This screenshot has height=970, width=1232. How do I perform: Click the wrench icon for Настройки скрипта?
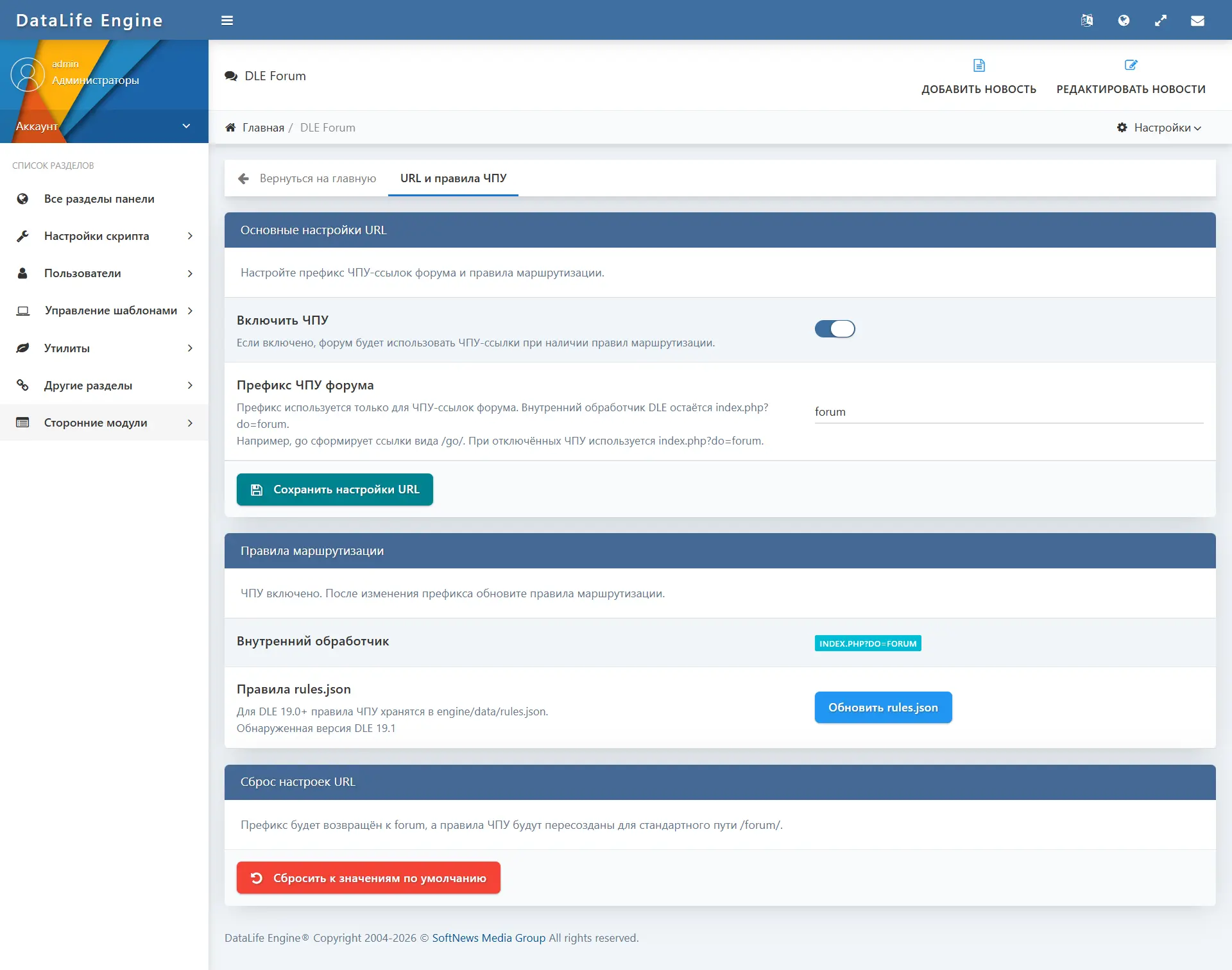tap(22, 236)
